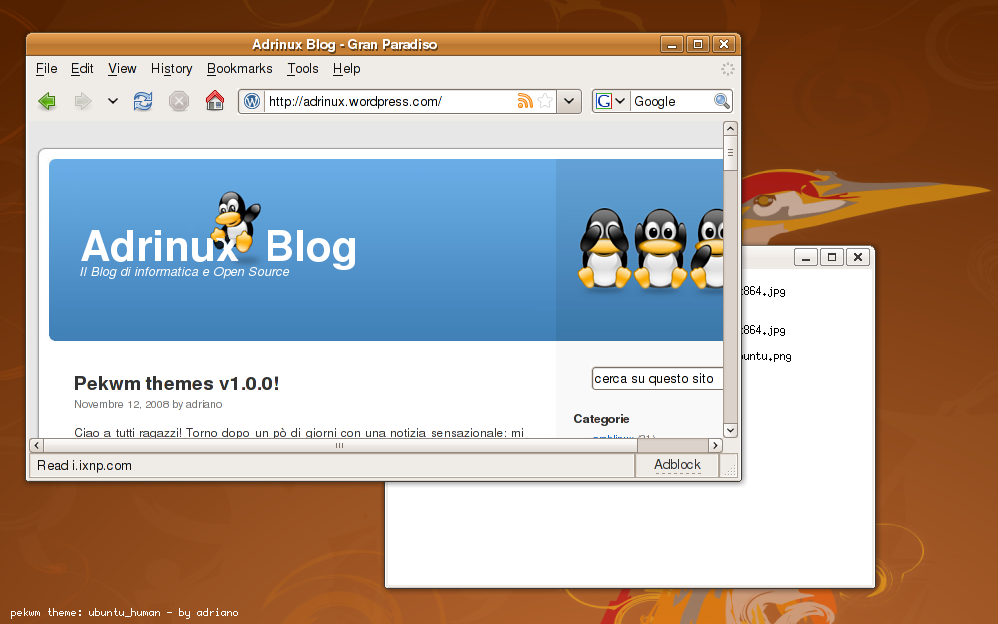Click the Adrinux Blog header title
Screen dimensions: 998x624
click(218, 246)
